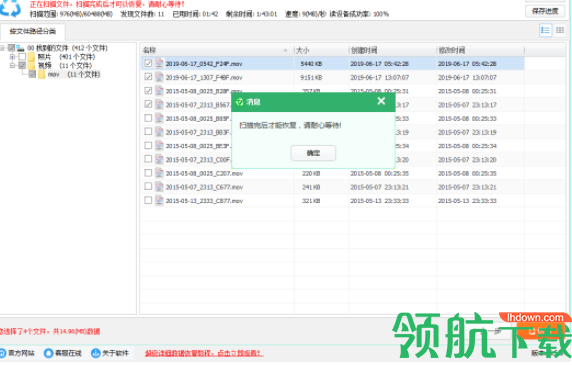572x365 pixels.
Task: Collapse the root 找到的文件 tree node
Action: 2,48
